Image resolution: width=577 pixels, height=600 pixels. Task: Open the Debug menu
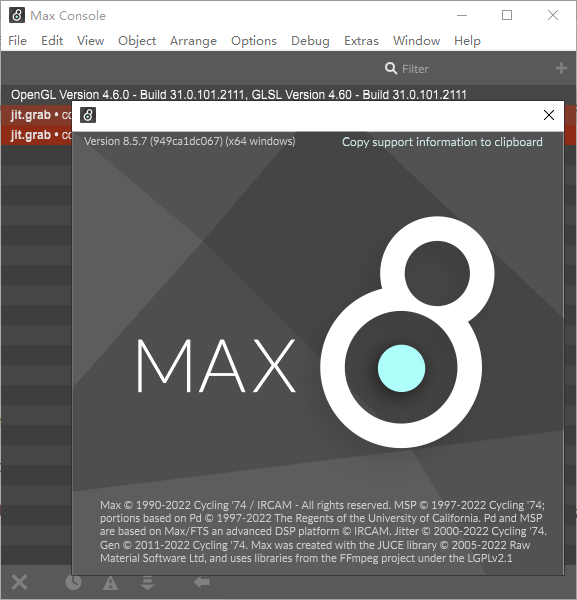point(310,41)
